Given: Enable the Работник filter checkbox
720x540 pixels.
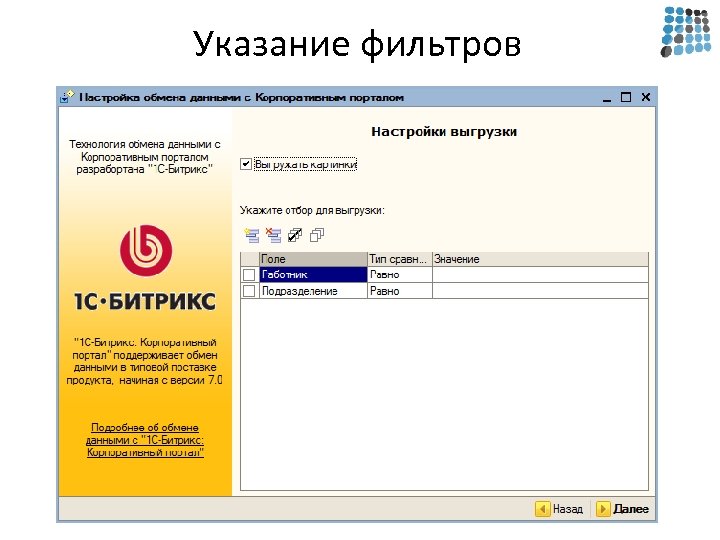Looking at the screenshot, I should tap(249, 275).
